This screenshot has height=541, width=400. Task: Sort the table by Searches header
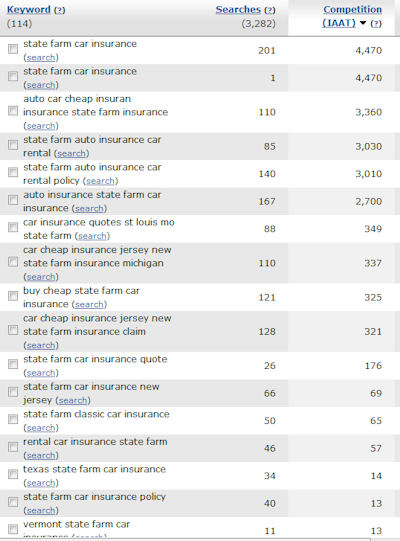tap(238, 10)
